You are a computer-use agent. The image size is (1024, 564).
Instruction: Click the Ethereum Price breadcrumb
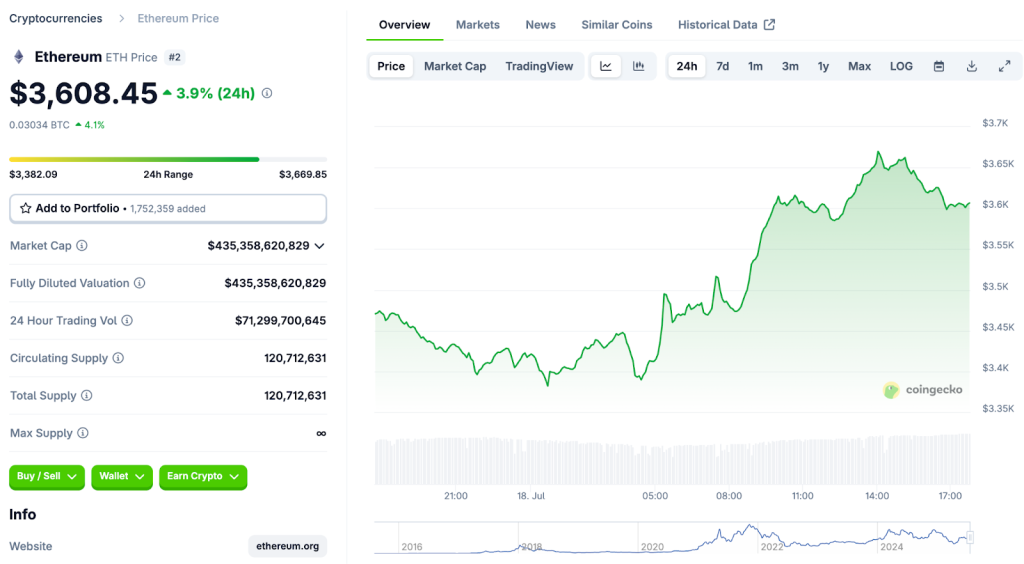pos(178,18)
